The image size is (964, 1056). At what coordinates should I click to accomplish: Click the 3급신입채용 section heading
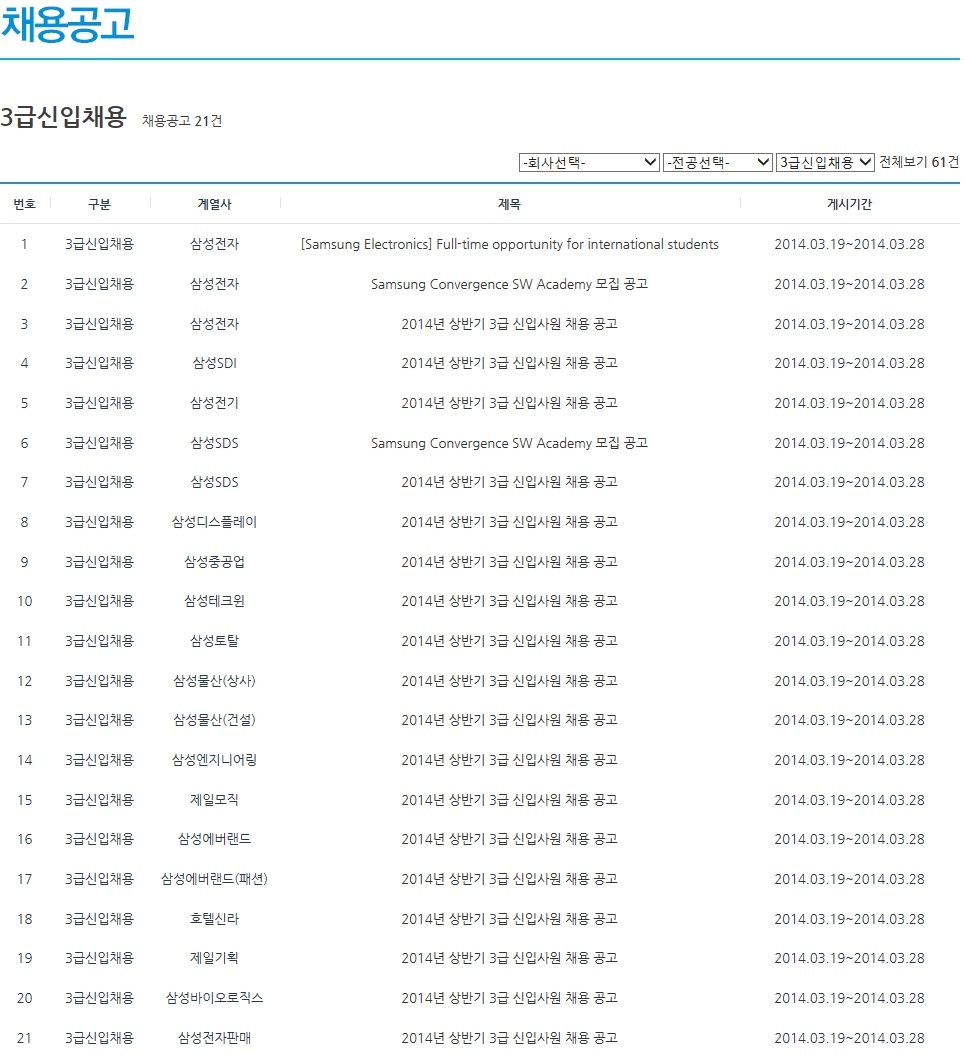[63, 117]
